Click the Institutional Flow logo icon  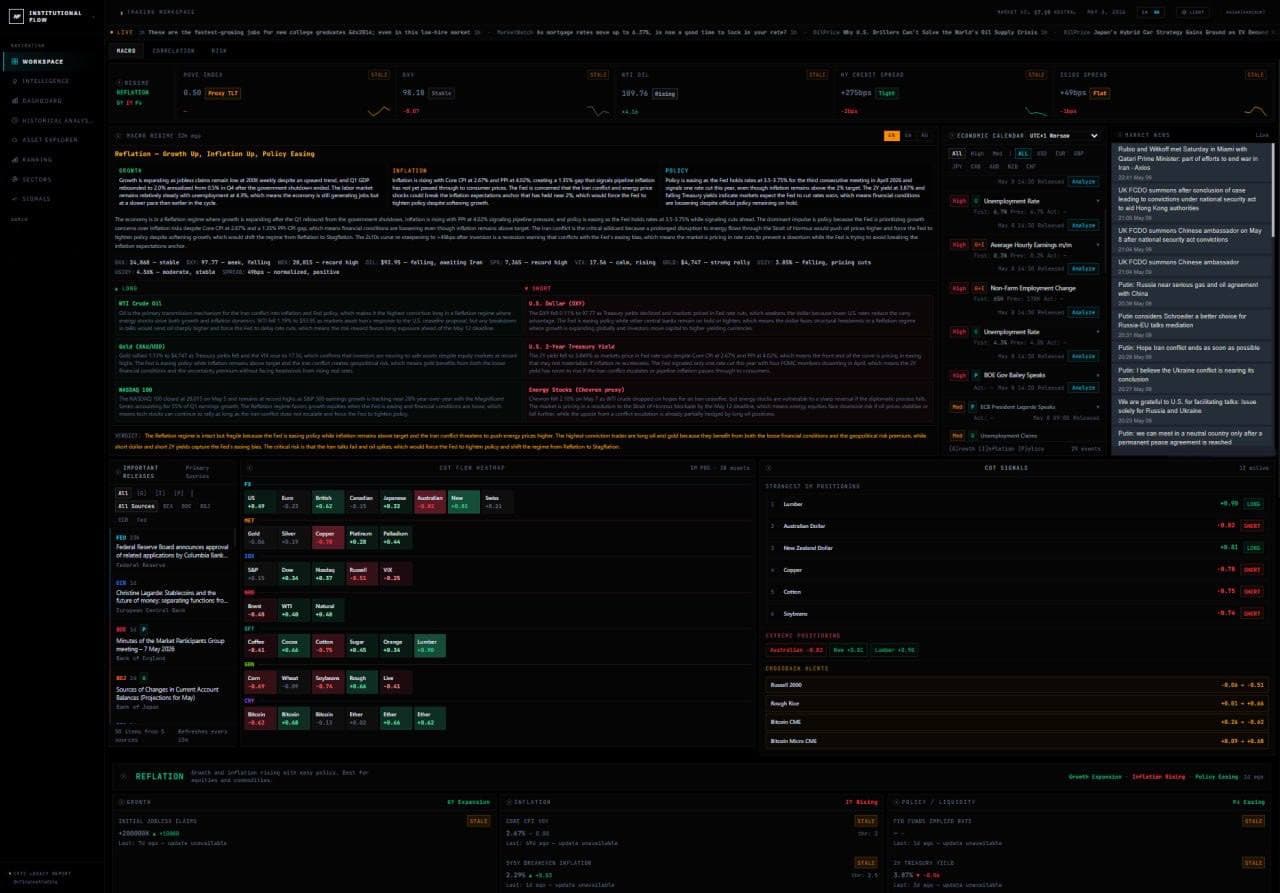coord(16,15)
